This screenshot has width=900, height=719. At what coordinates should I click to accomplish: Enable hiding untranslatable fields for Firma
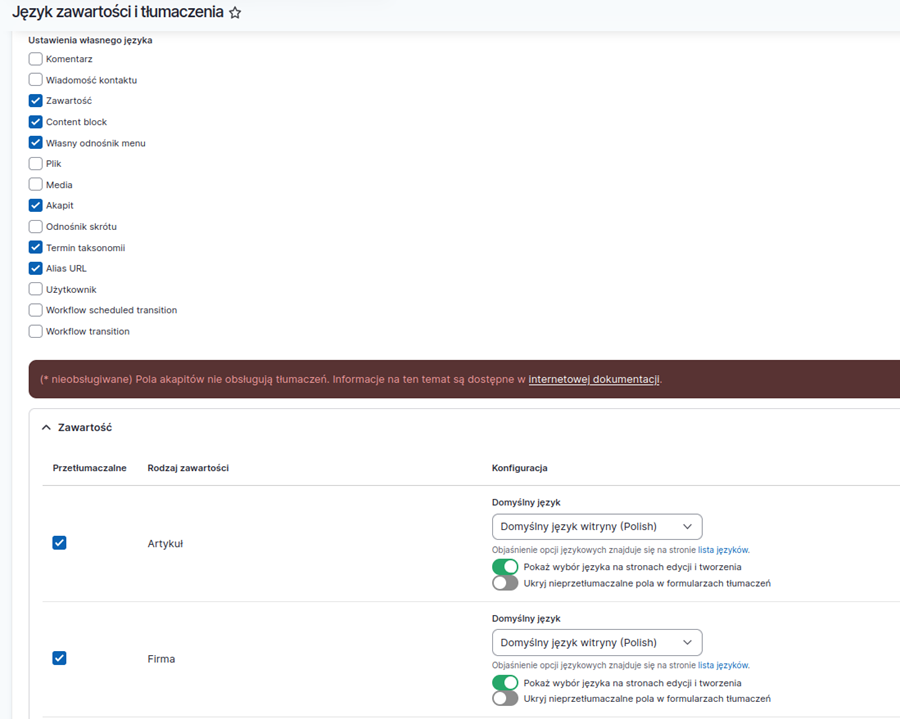click(x=505, y=699)
